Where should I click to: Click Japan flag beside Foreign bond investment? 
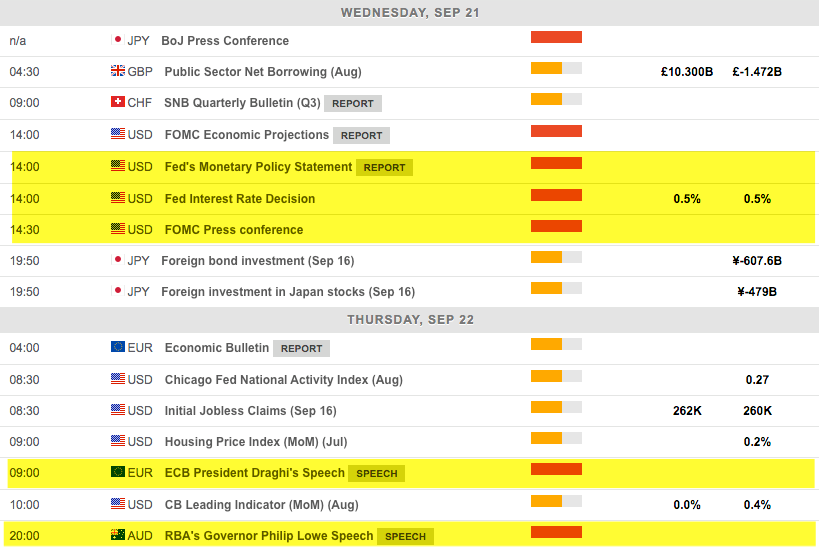coord(117,260)
